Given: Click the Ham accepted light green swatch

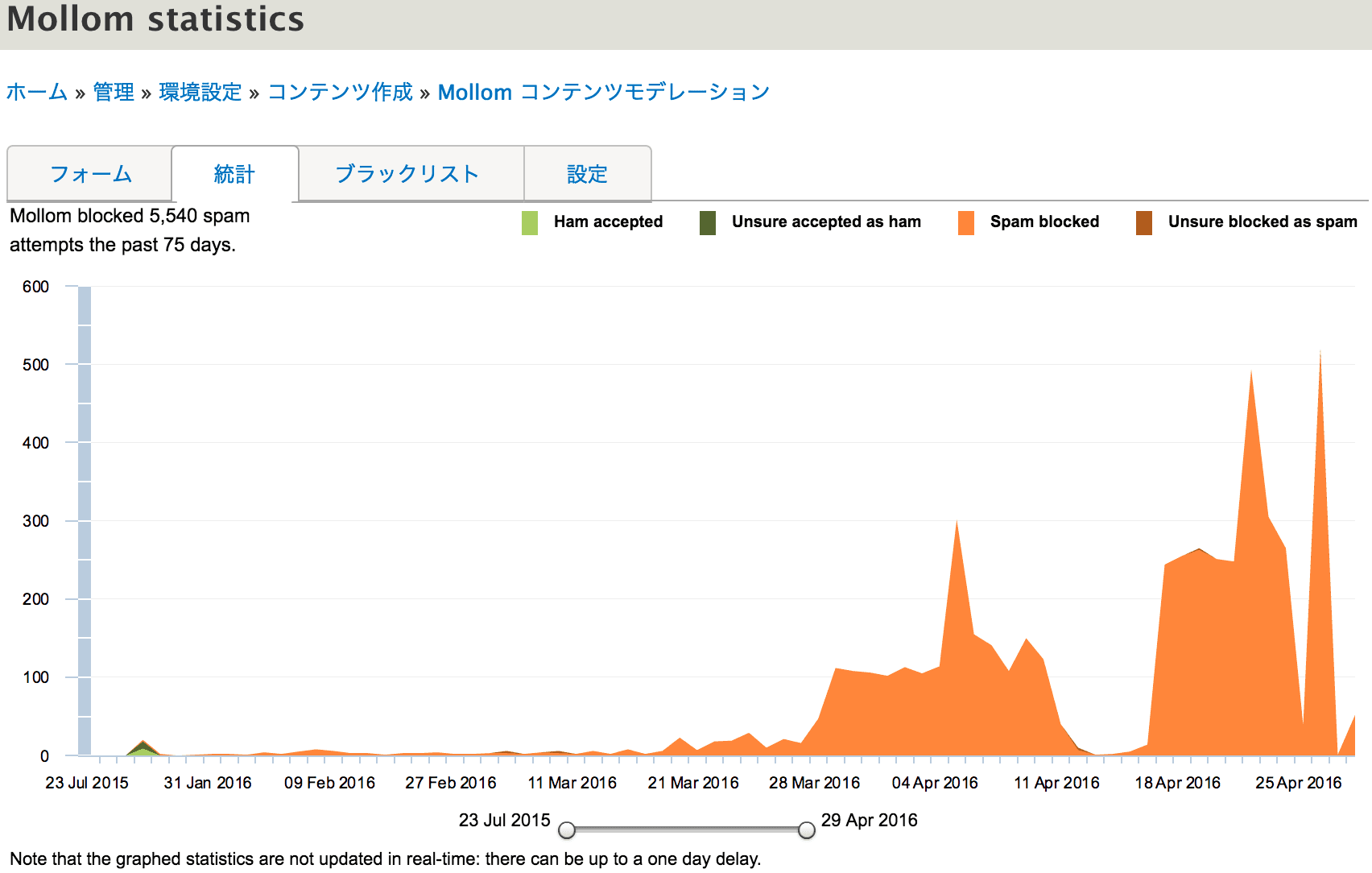Looking at the screenshot, I should coord(530,223).
